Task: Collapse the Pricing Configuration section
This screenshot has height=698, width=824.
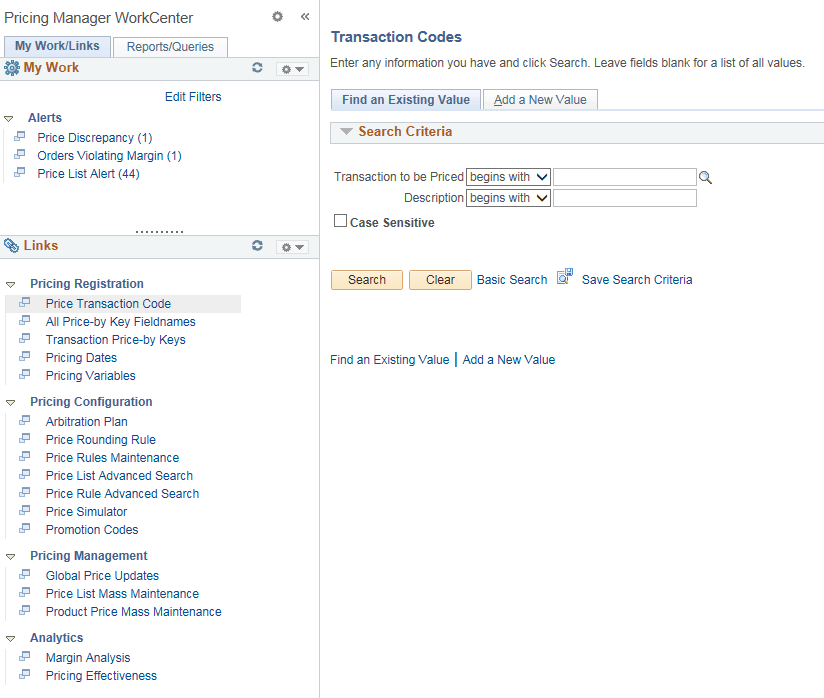Action: tap(10, 401)
